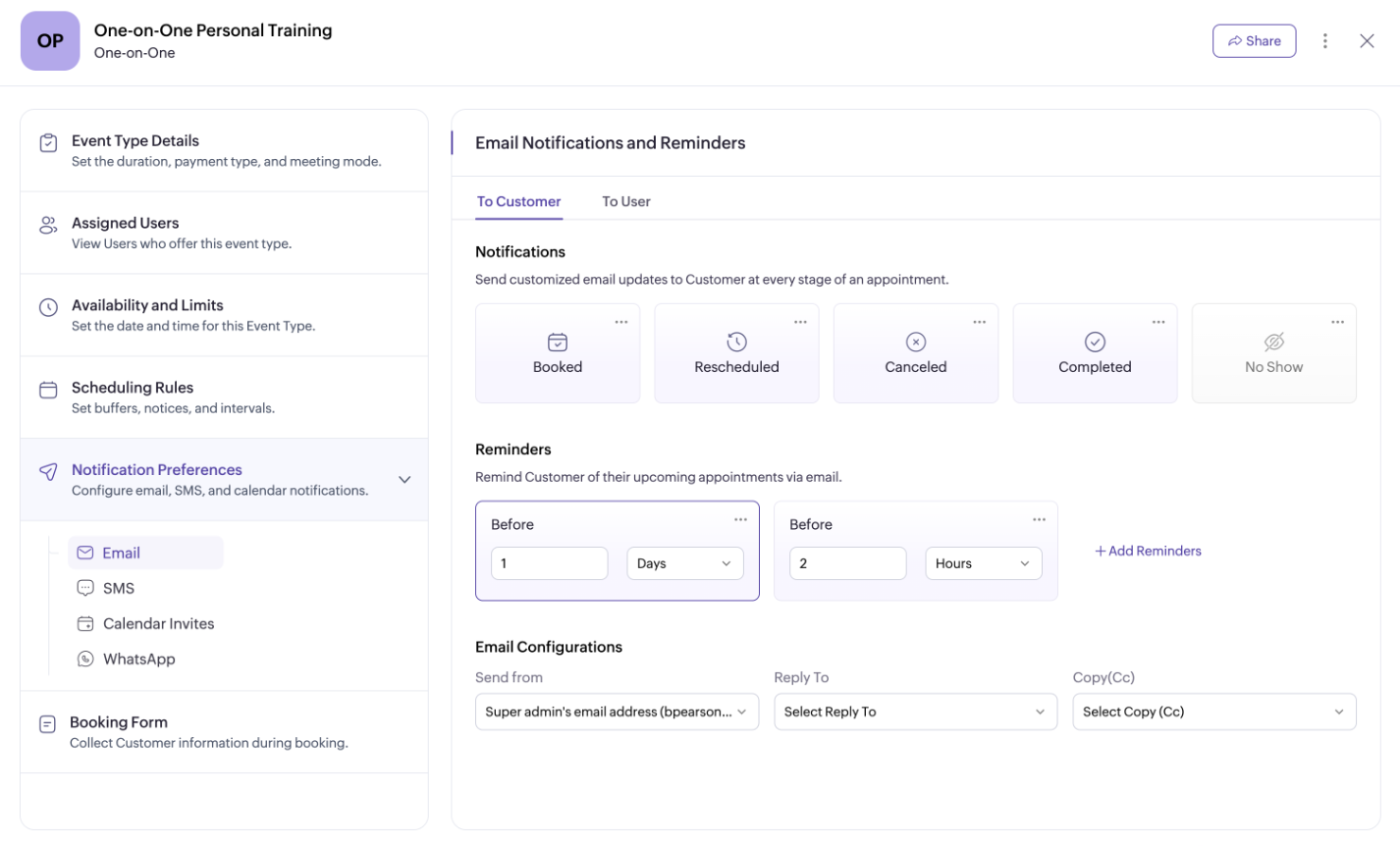Open the Scheduling Rules section
Viewport: 1400px width, 846px height.
[224, 397]
